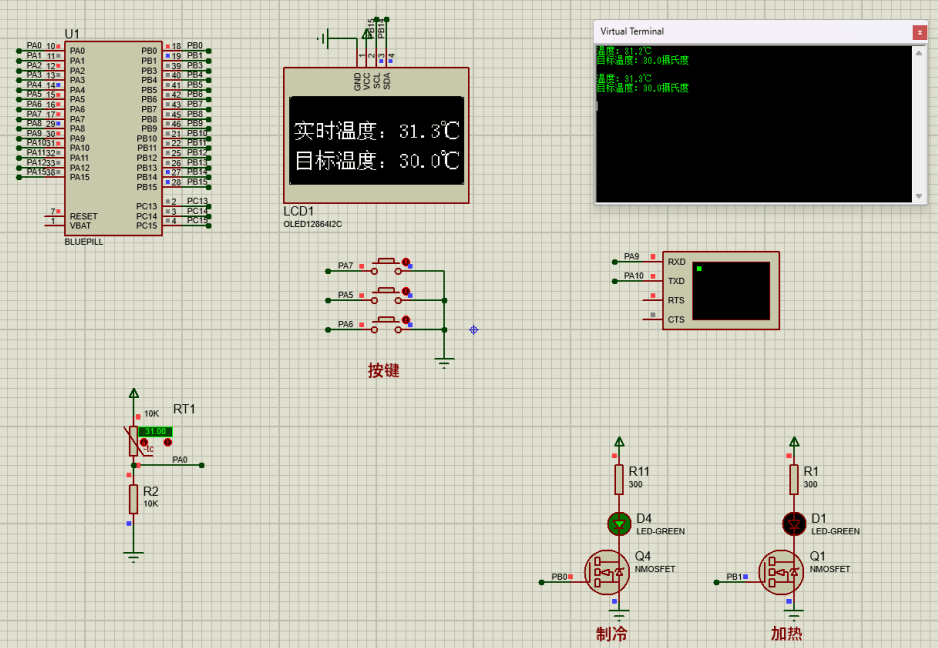Toggle the latch dot on the PA6 button
The width and height of the screenshot is (938, 648).
tap(406, 320)
